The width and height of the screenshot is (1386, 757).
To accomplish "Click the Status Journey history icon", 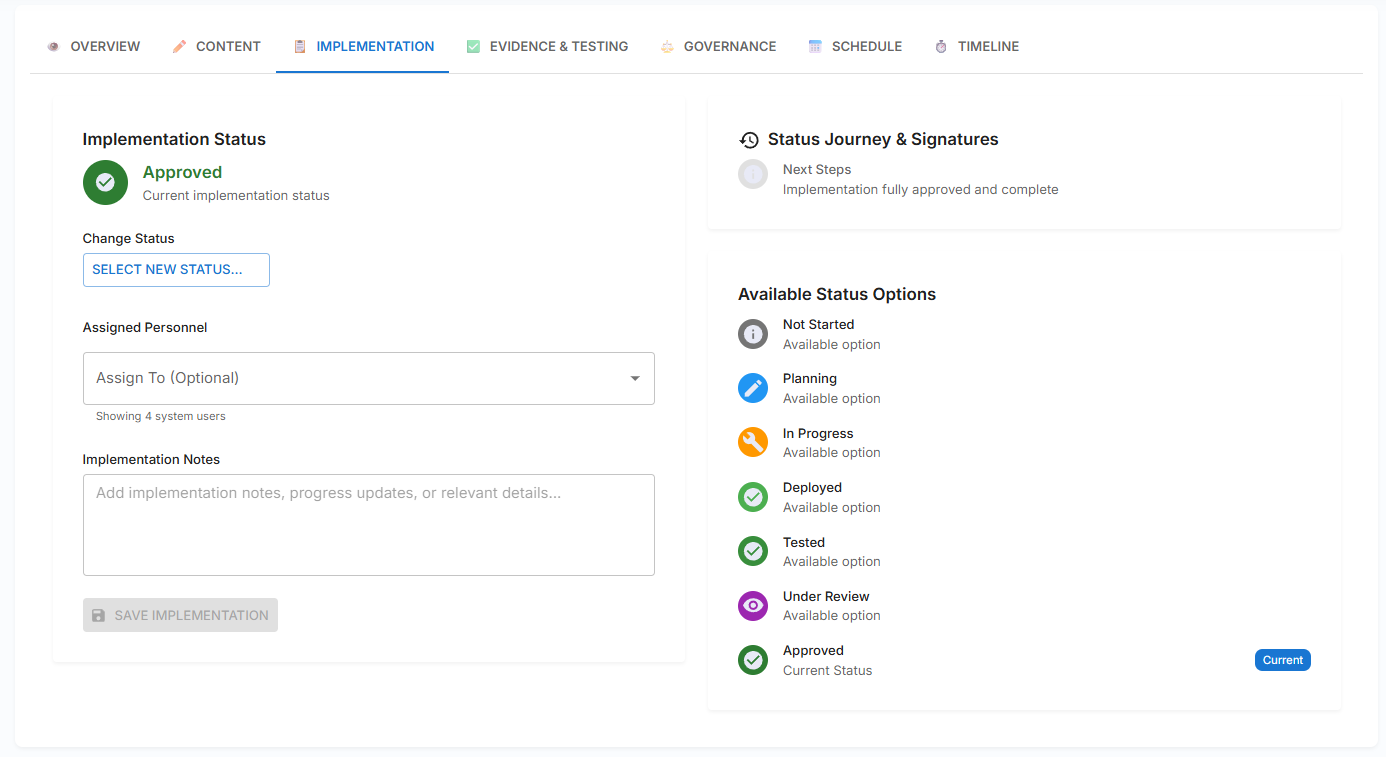I will point(749,140).
